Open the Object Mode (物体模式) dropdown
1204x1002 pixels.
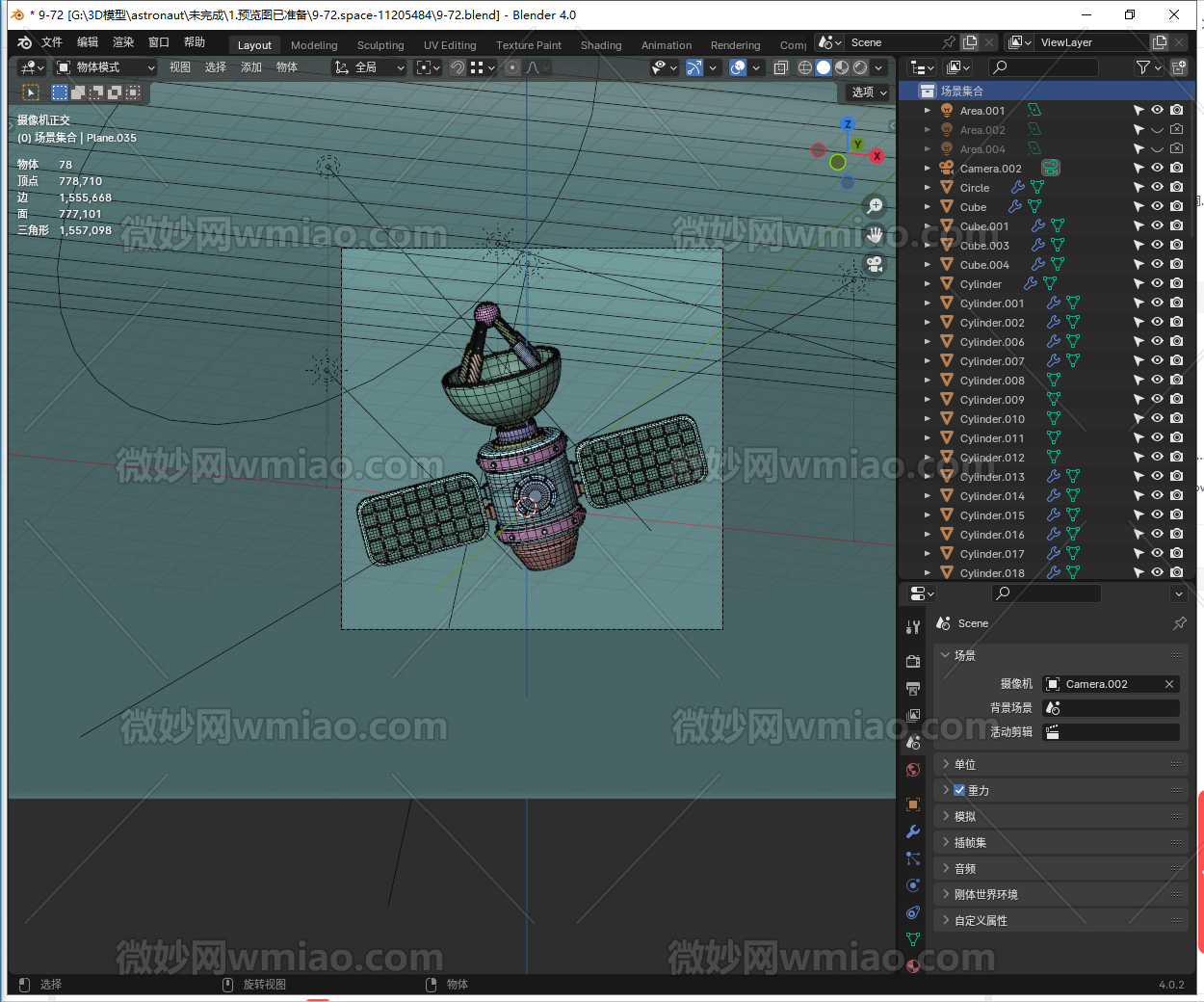pyautogui.click(x=105, y=67)
